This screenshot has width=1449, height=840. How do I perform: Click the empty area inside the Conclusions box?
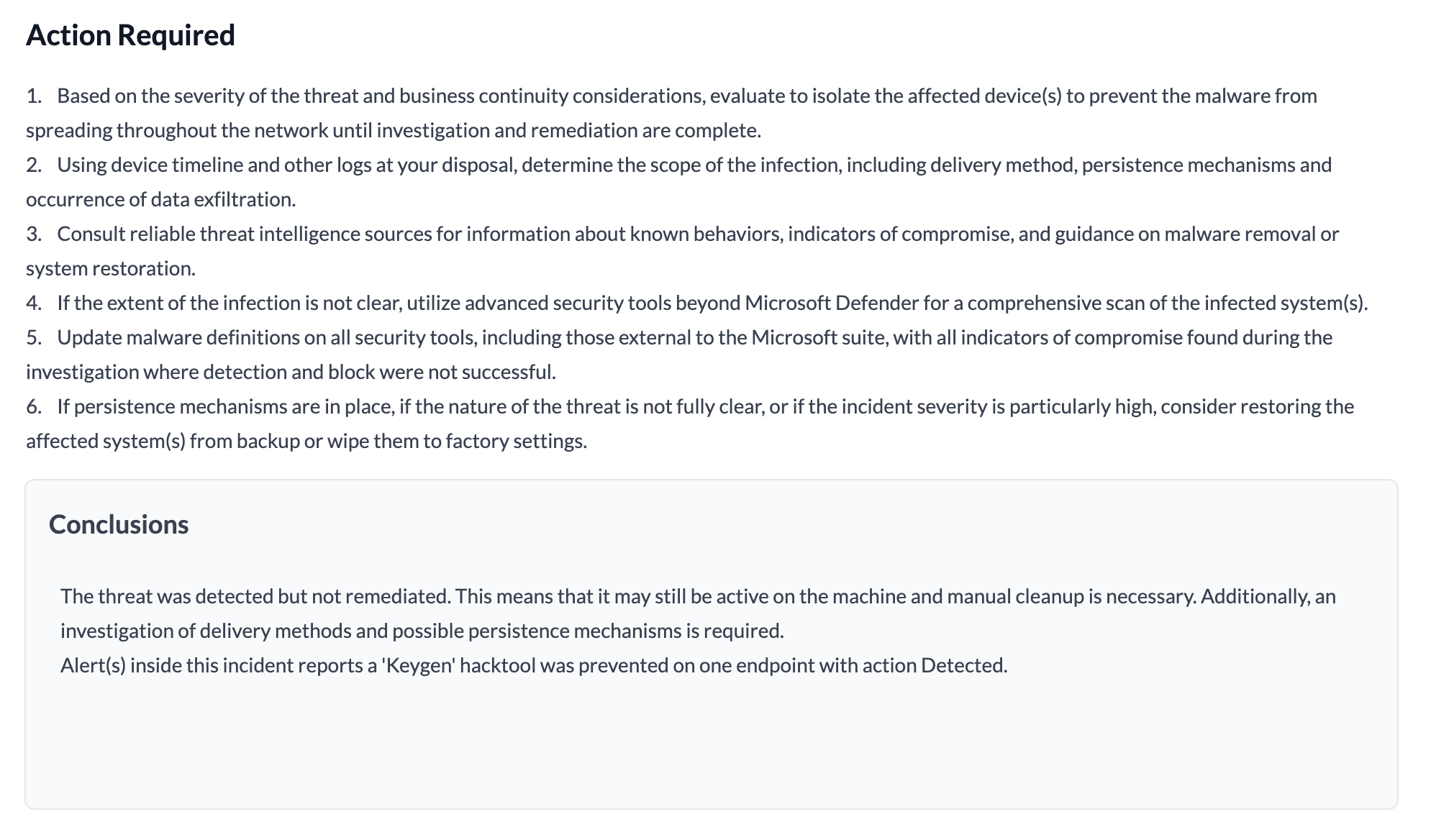pos(711,748)
